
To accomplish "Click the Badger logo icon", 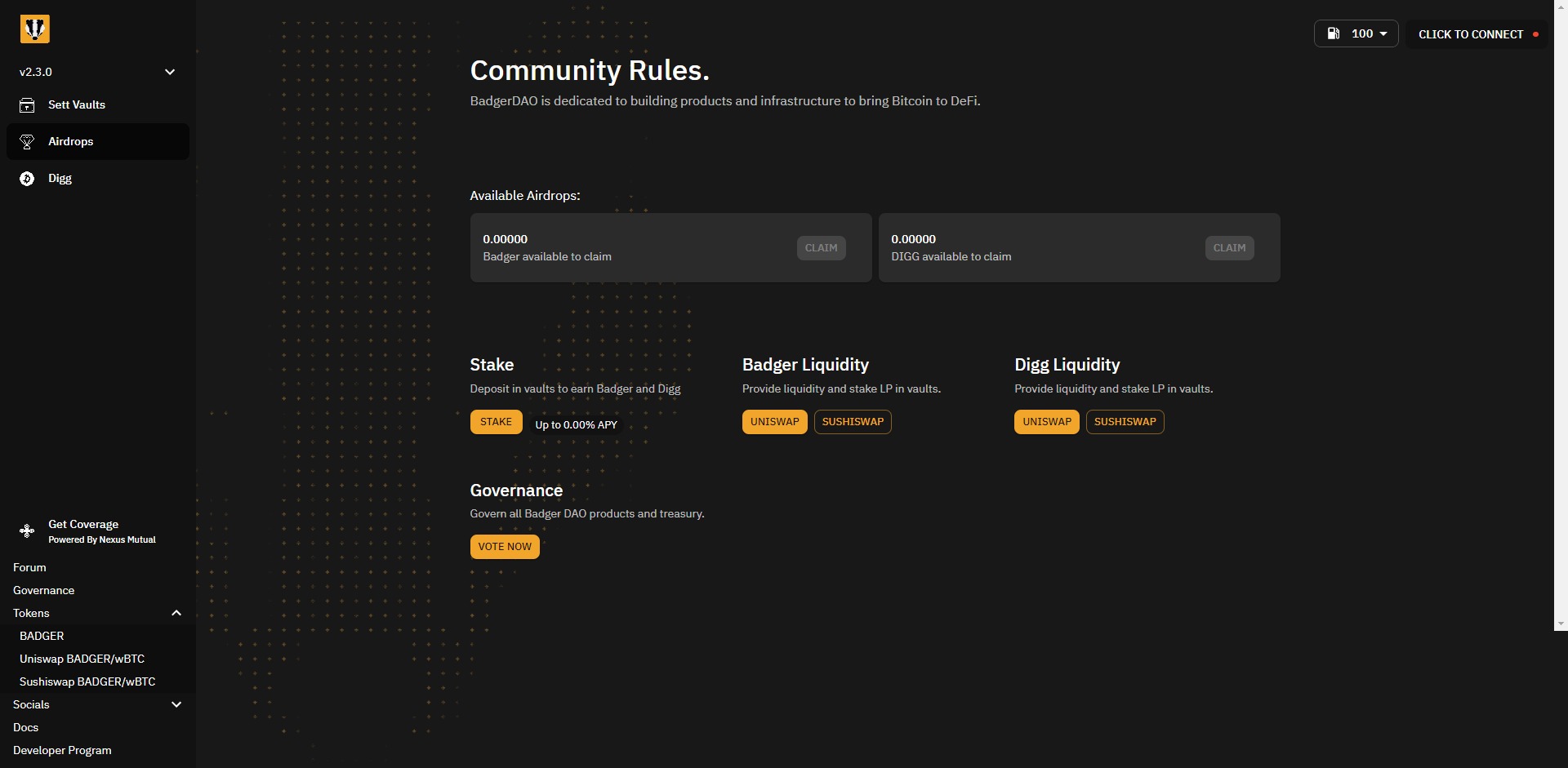I will [34, 29].
